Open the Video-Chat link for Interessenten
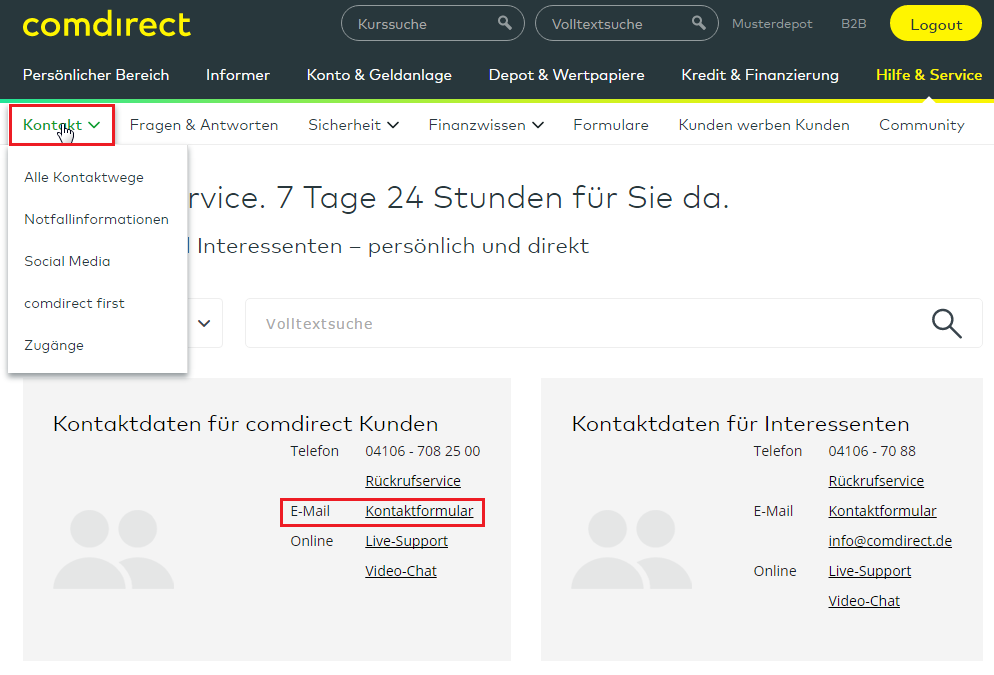 pyautogui.click(x=863, y=601)
